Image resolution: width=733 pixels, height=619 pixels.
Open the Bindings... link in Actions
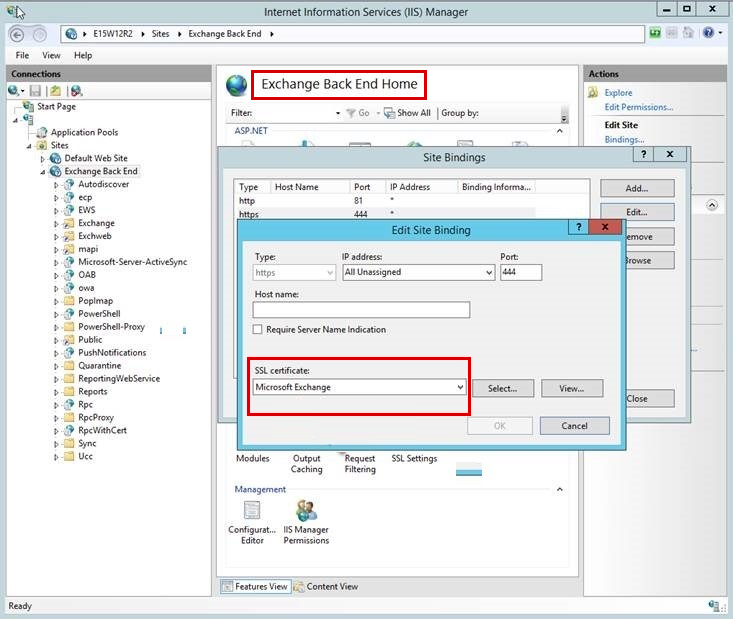[624, 139]
